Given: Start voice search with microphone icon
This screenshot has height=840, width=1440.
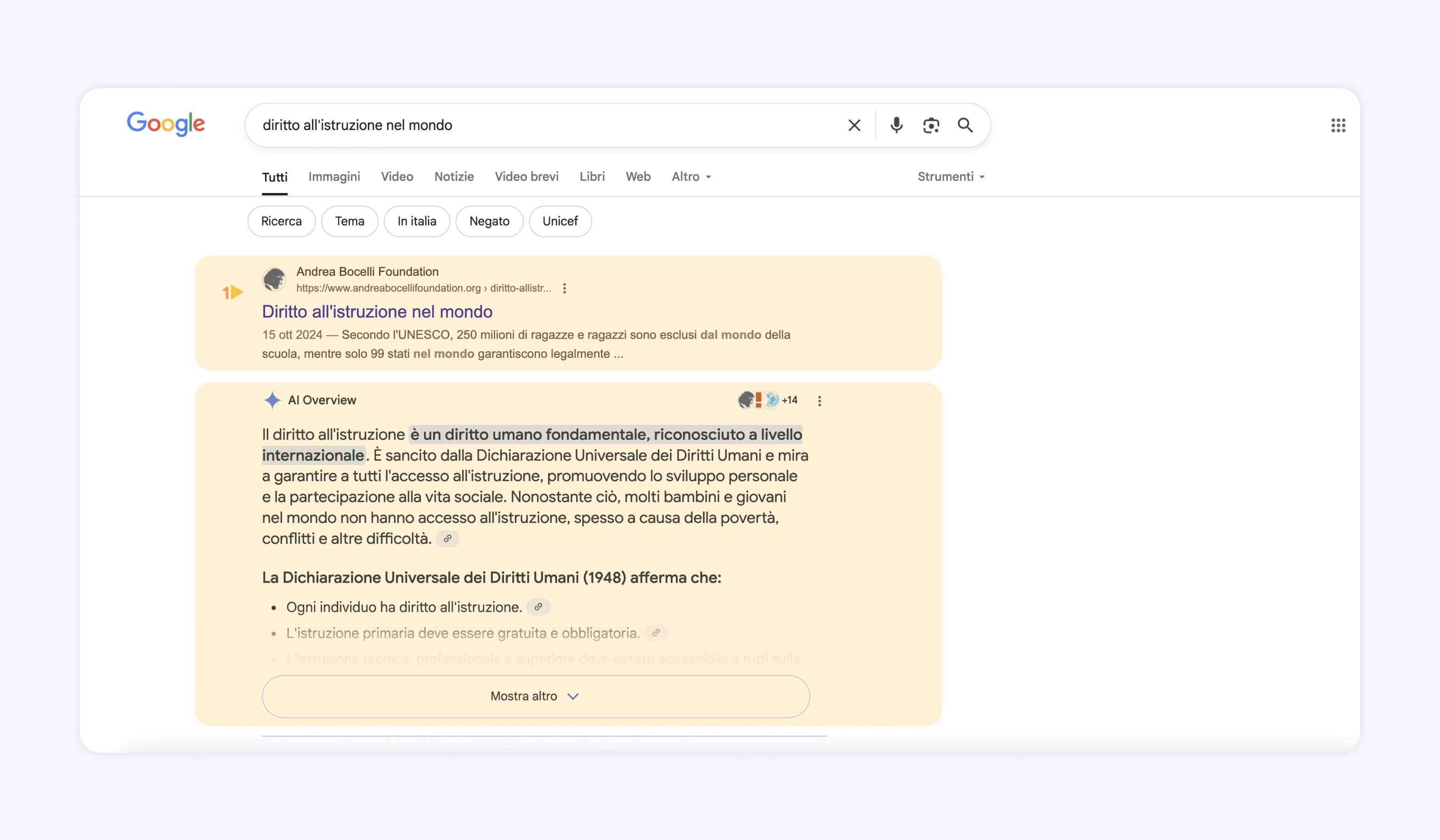Looking at the screenshot, I should 896,125.
